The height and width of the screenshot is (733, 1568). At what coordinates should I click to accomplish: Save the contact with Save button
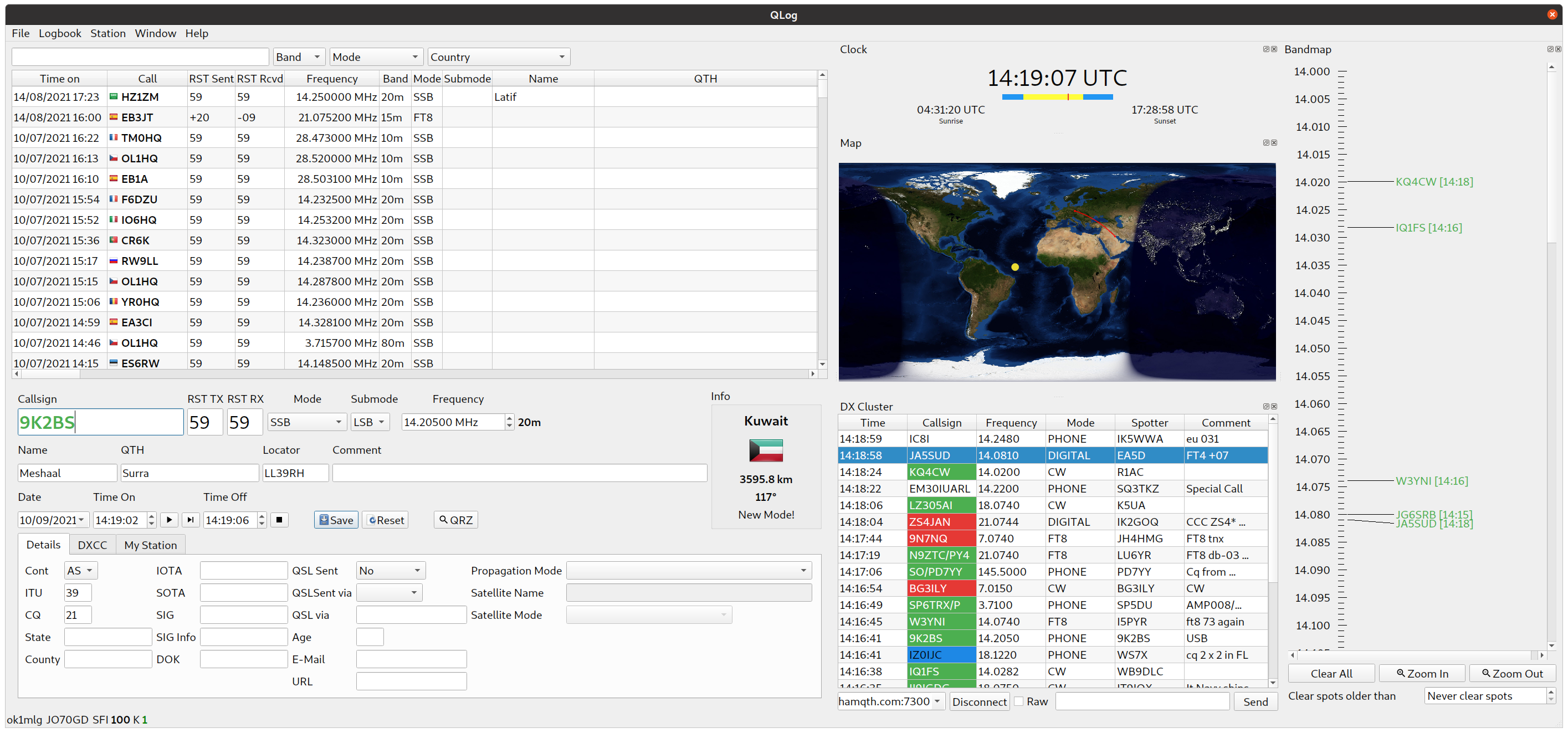pos(336,520)
